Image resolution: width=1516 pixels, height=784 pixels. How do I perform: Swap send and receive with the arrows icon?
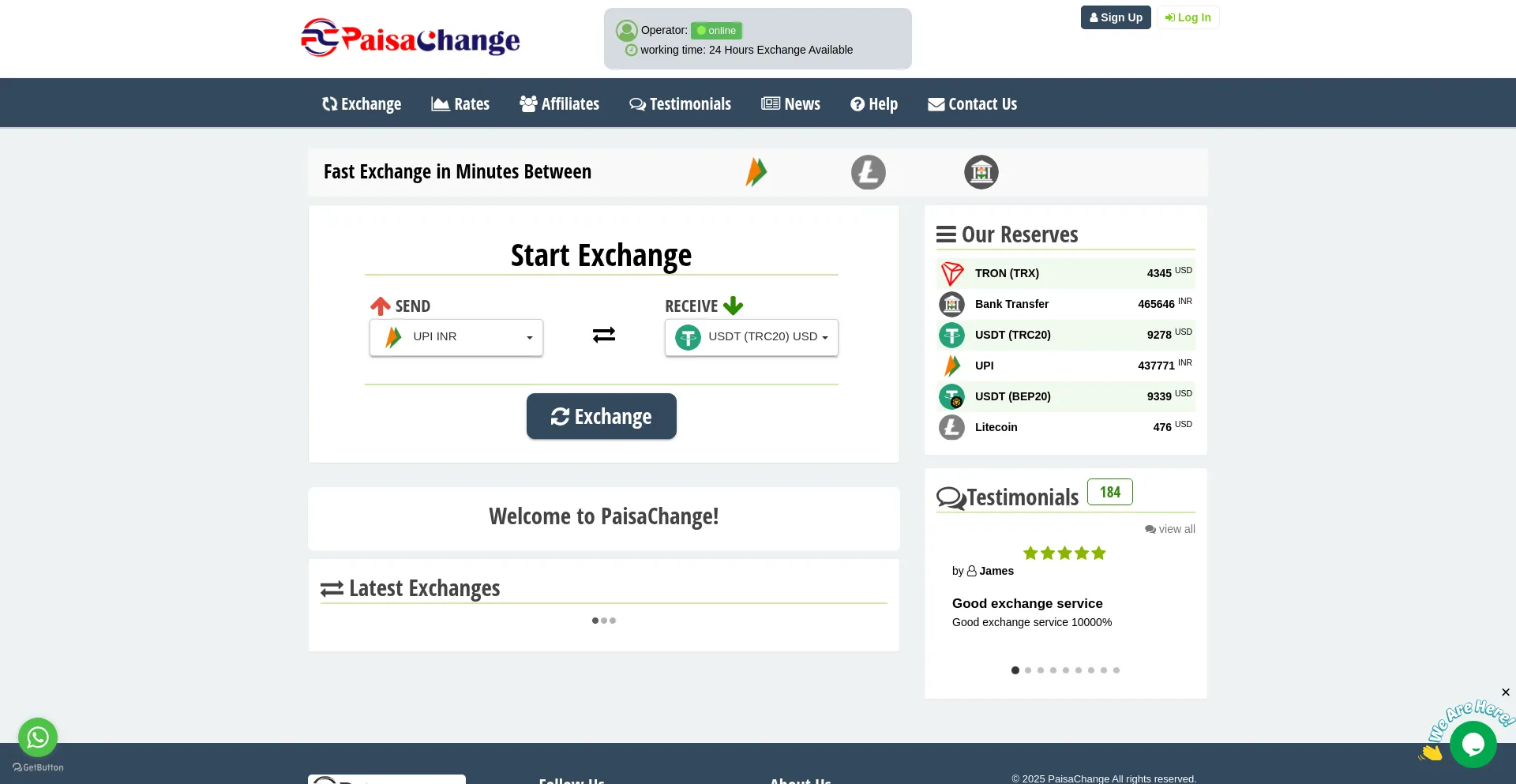tap(604, 336)
